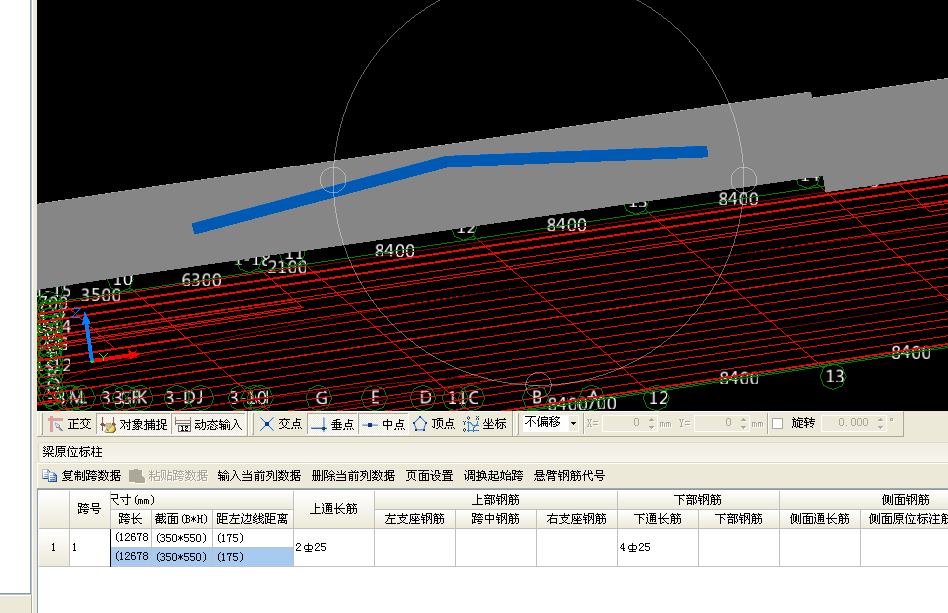This screenshot has height=613, width=948.
Task: Increase rotation angle with up stepper
Action: 880,420
